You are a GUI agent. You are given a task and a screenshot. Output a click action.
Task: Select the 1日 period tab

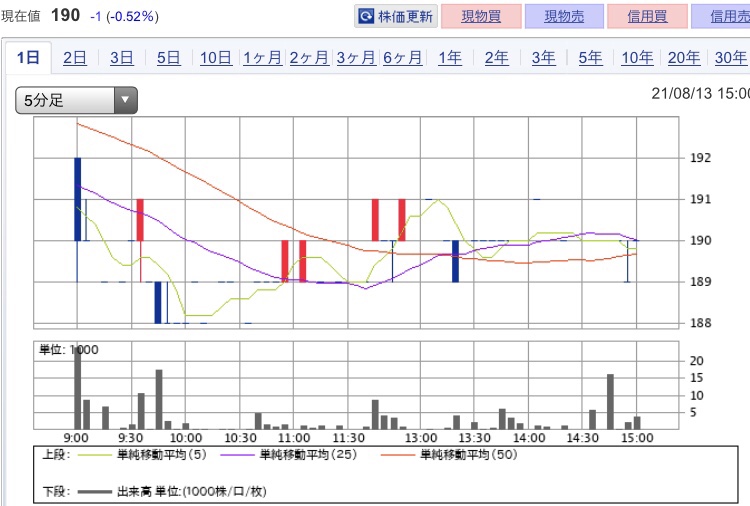(28, 57)
